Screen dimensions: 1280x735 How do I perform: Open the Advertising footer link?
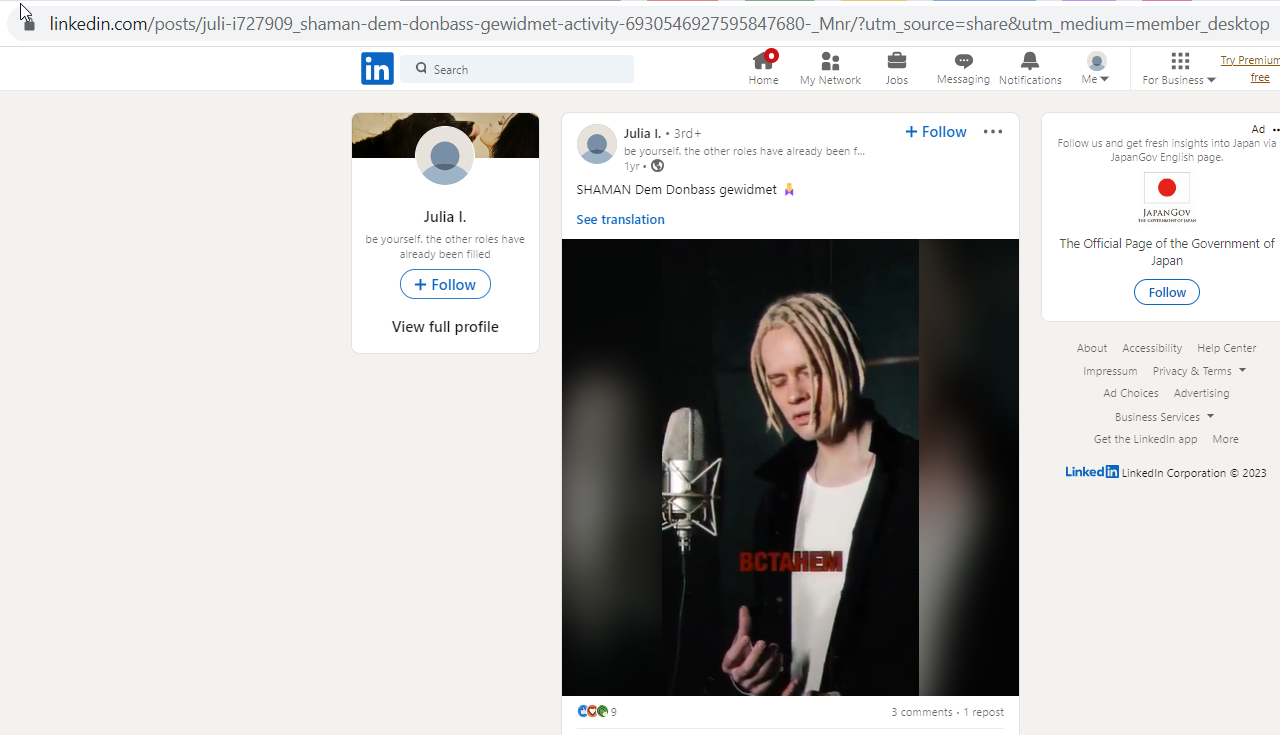[x=1201, y=393]
